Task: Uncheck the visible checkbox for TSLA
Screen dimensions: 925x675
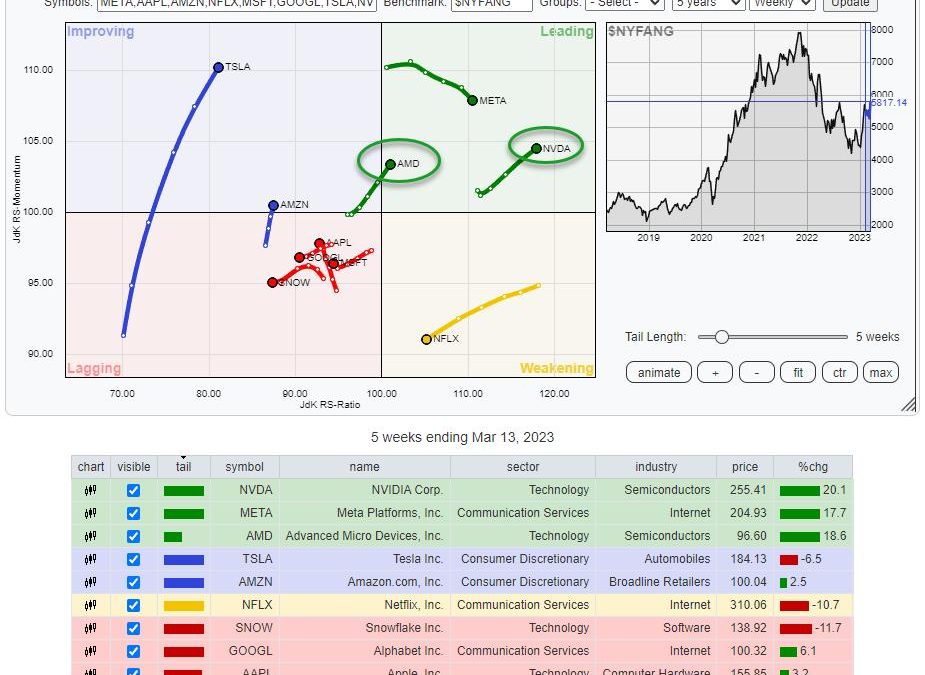Action: (133, 559)
